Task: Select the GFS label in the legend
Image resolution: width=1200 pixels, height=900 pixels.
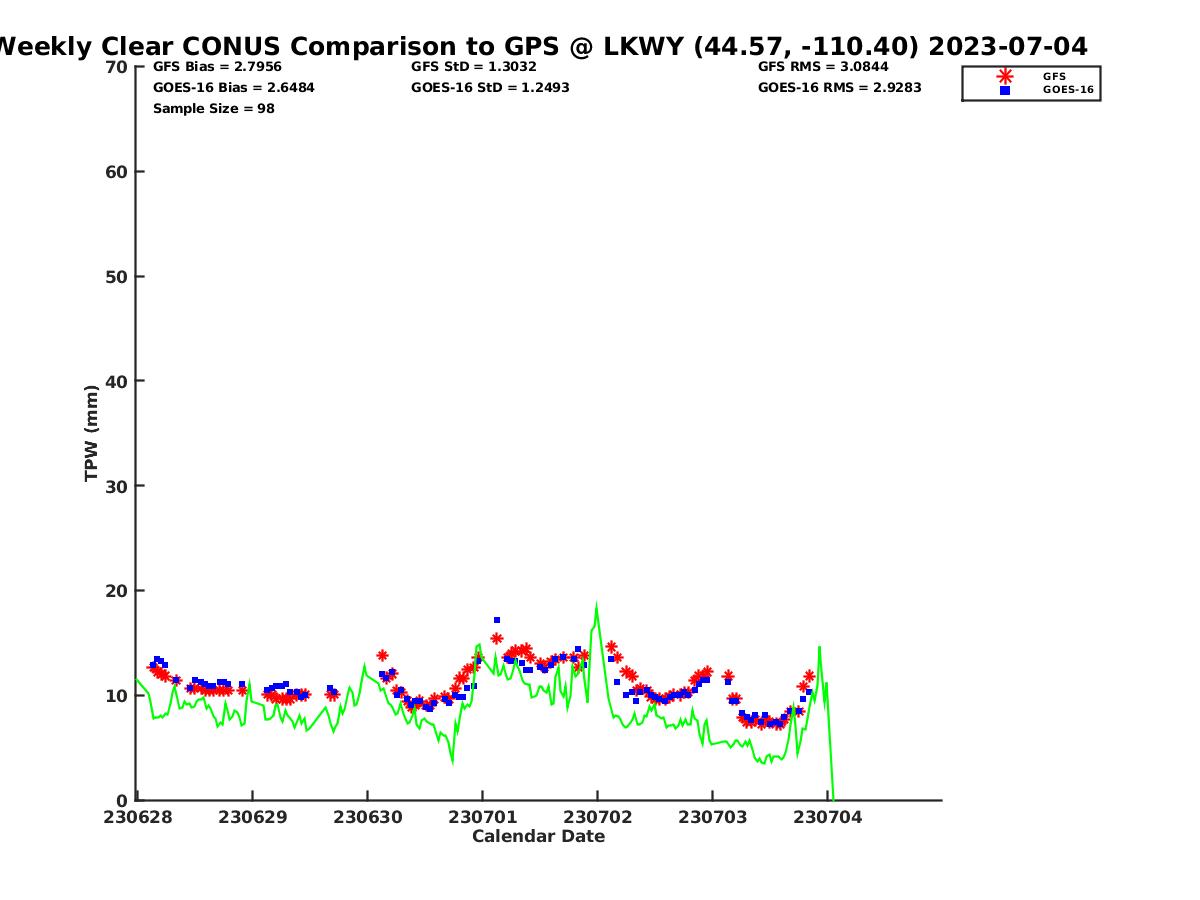Action: pos(1054,76)
